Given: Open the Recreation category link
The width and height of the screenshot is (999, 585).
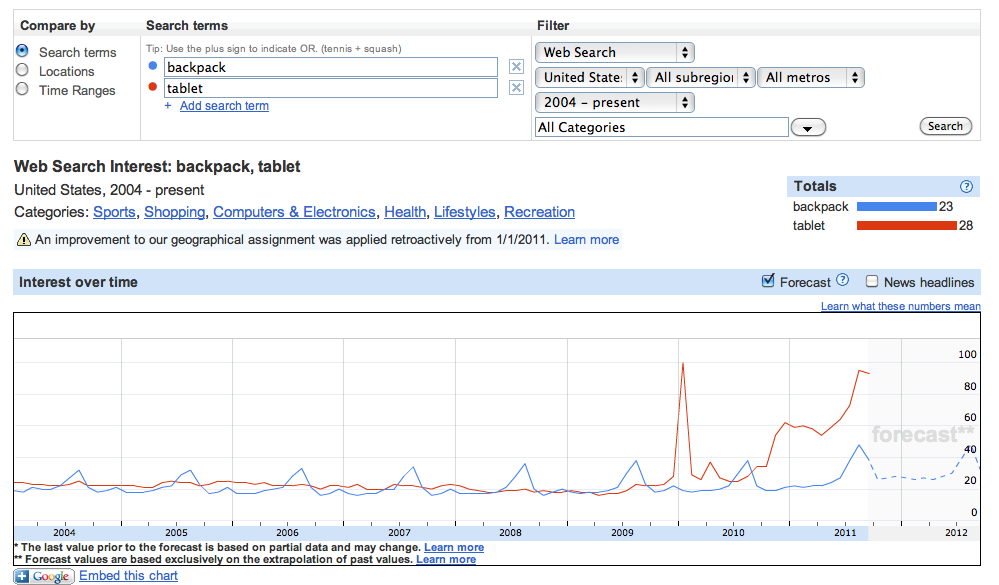Looking at the screenshot, I should click(x=540, y=212).
